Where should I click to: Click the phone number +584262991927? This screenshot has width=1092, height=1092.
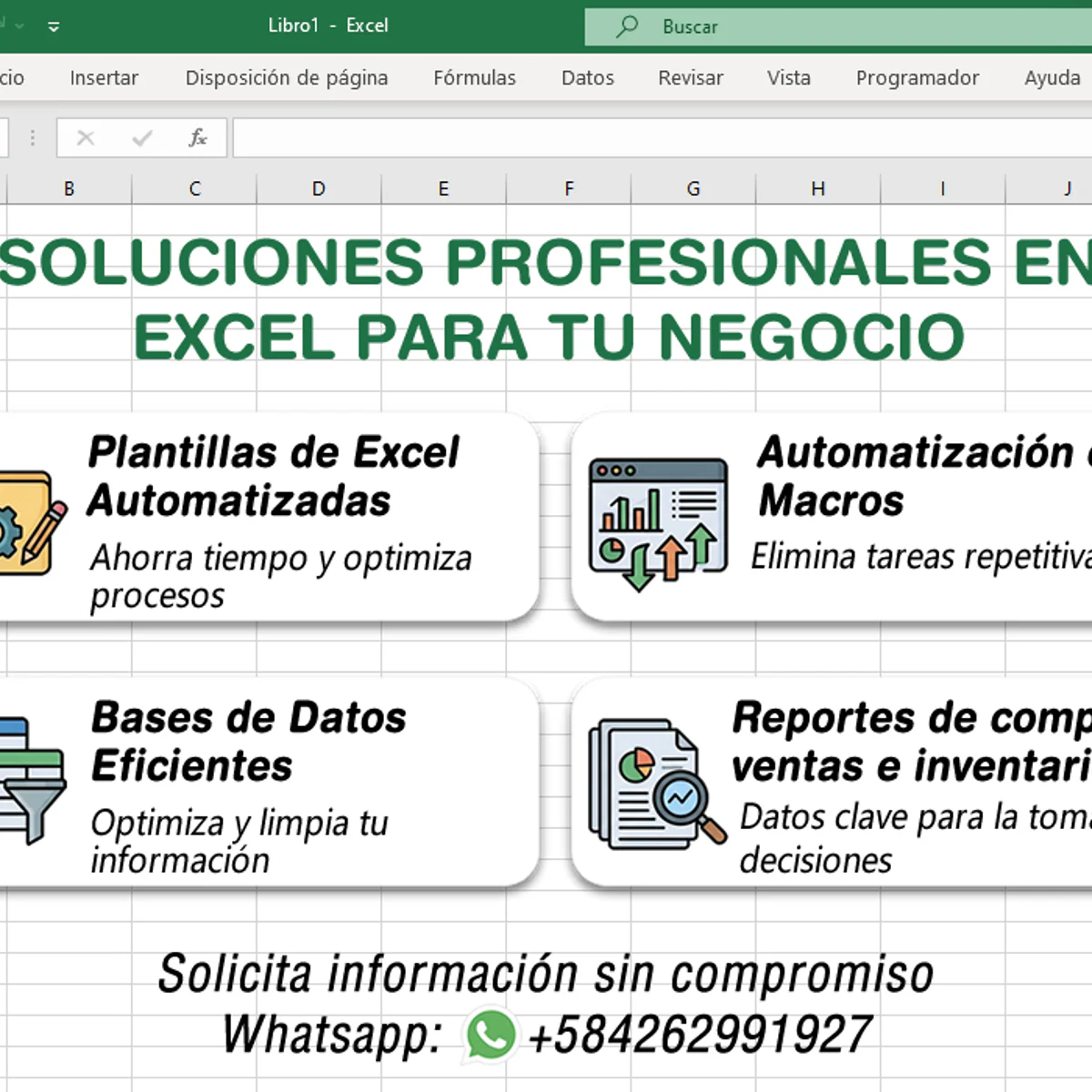pyautogui.click(x=700, y=1035)
